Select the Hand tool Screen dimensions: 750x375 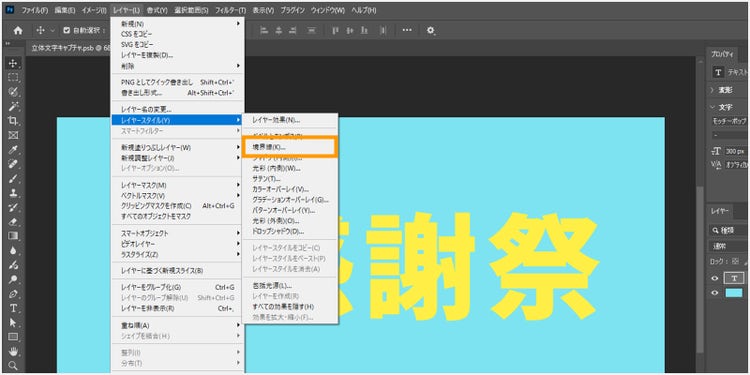click(x=13, y=352)
